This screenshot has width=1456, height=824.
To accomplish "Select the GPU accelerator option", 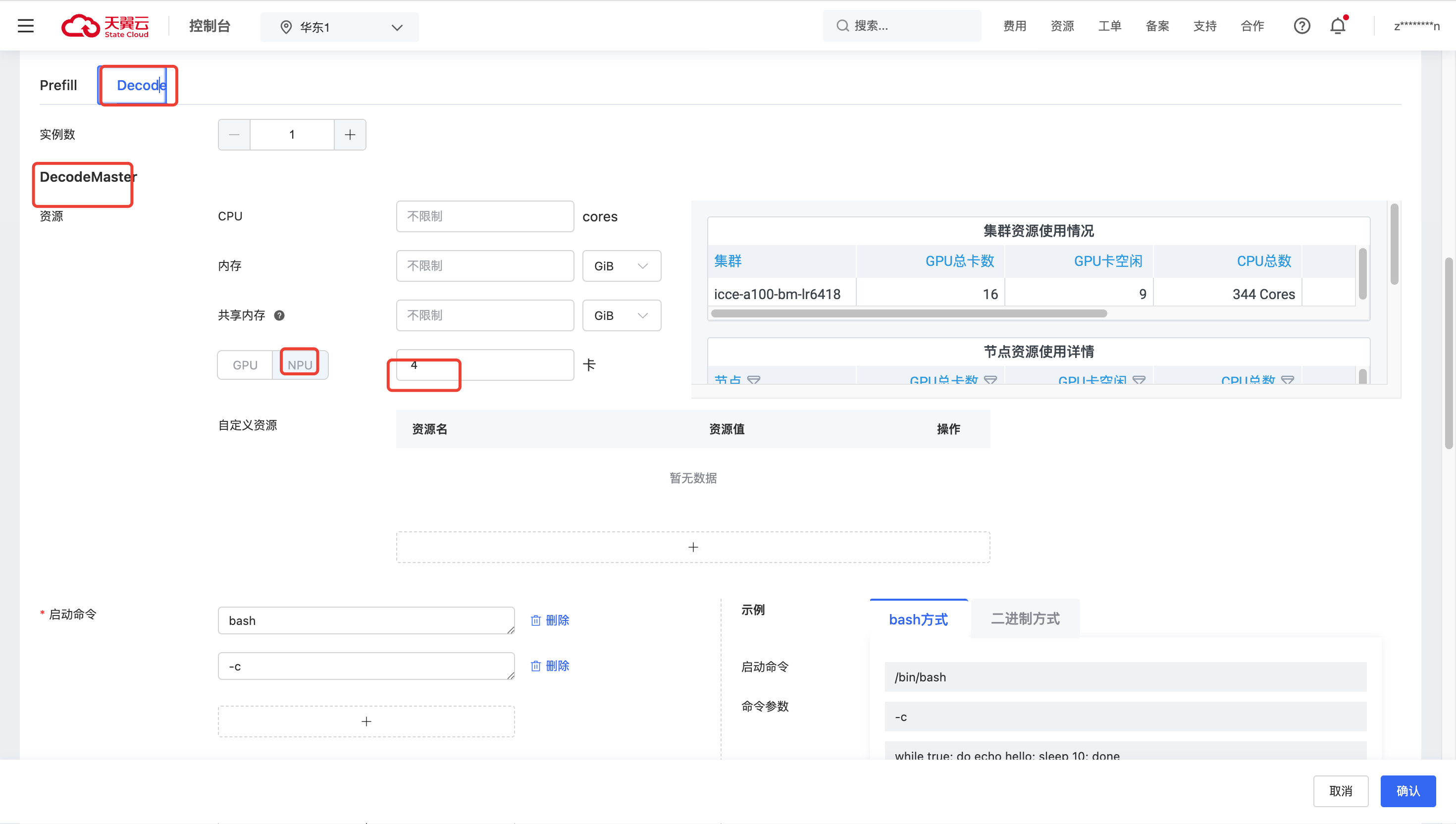I will 245,365.
